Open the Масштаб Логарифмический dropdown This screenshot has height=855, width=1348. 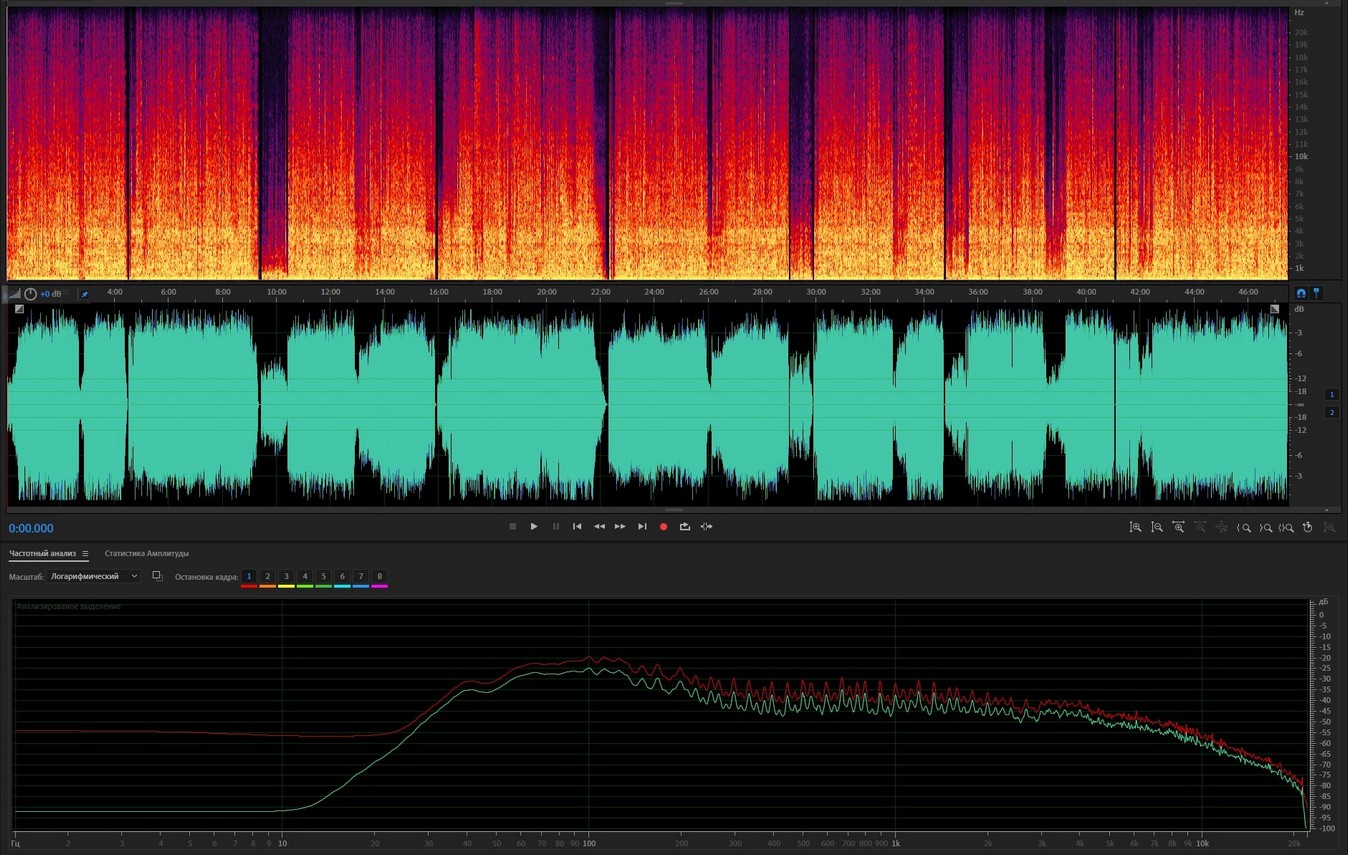click(x=95, y=577)
